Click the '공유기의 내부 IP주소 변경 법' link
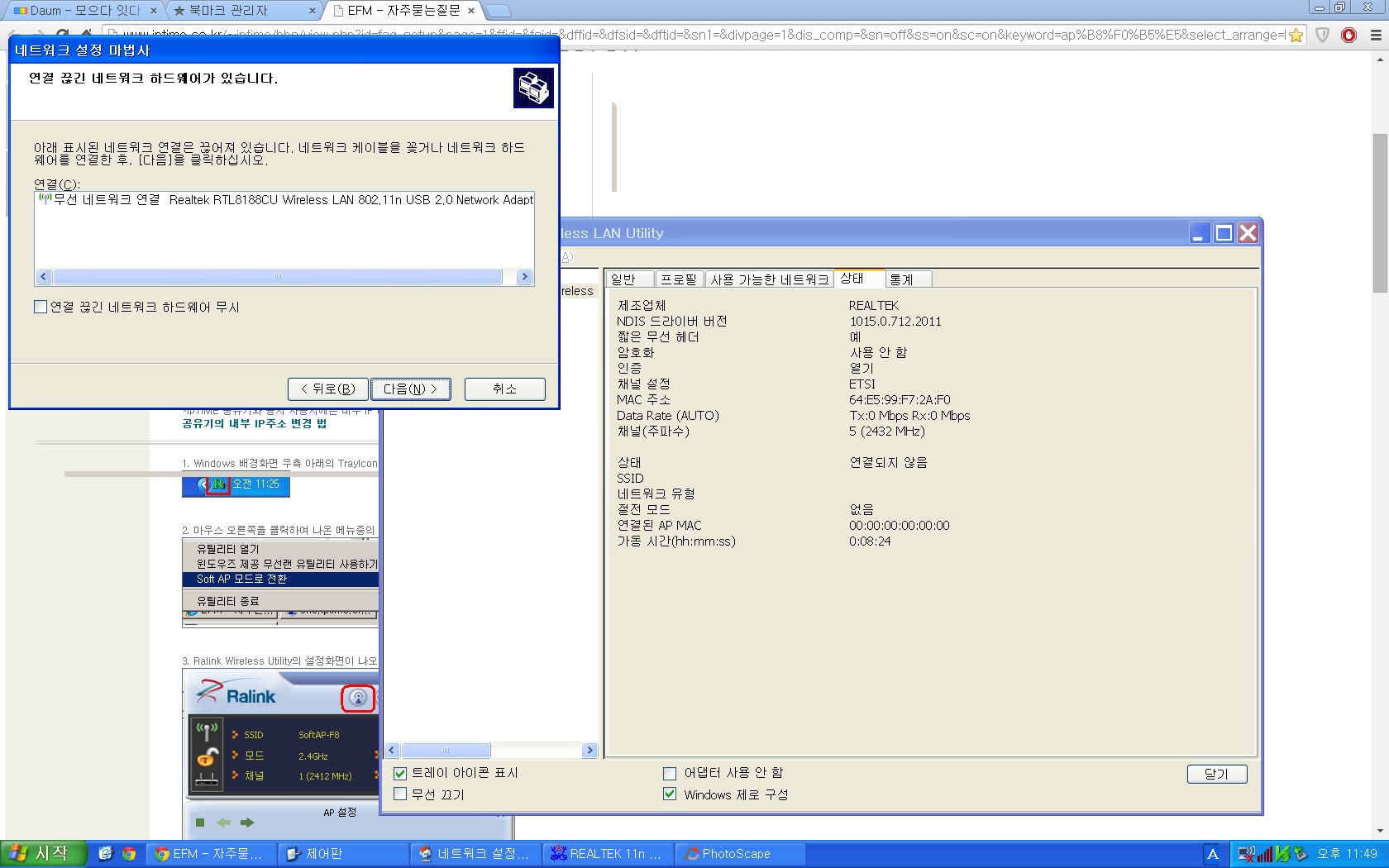This screenshot has width=1389, height=868. pyautogui.click(x=255, y=423)
